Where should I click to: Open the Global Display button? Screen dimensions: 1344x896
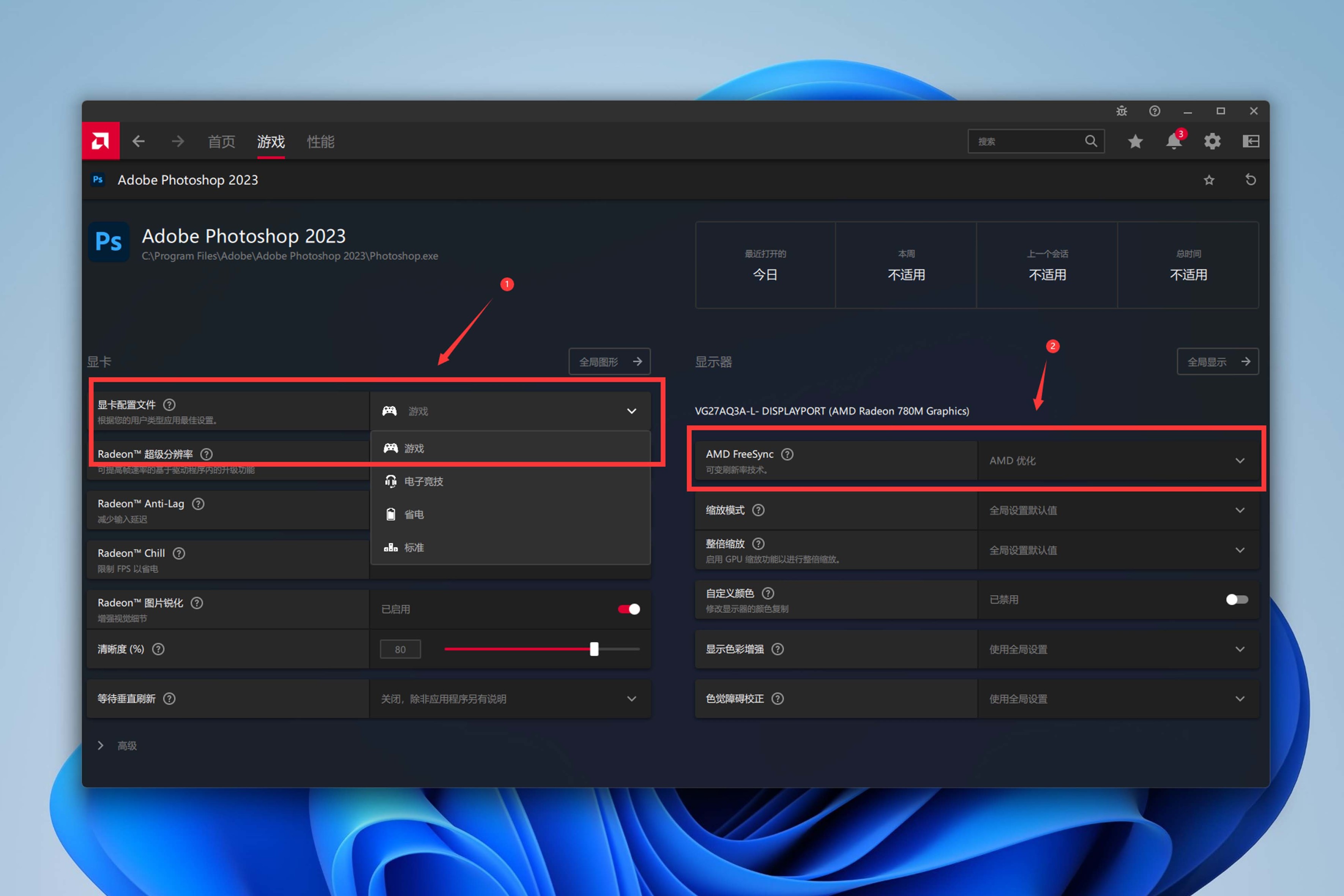click(1217, 362)
